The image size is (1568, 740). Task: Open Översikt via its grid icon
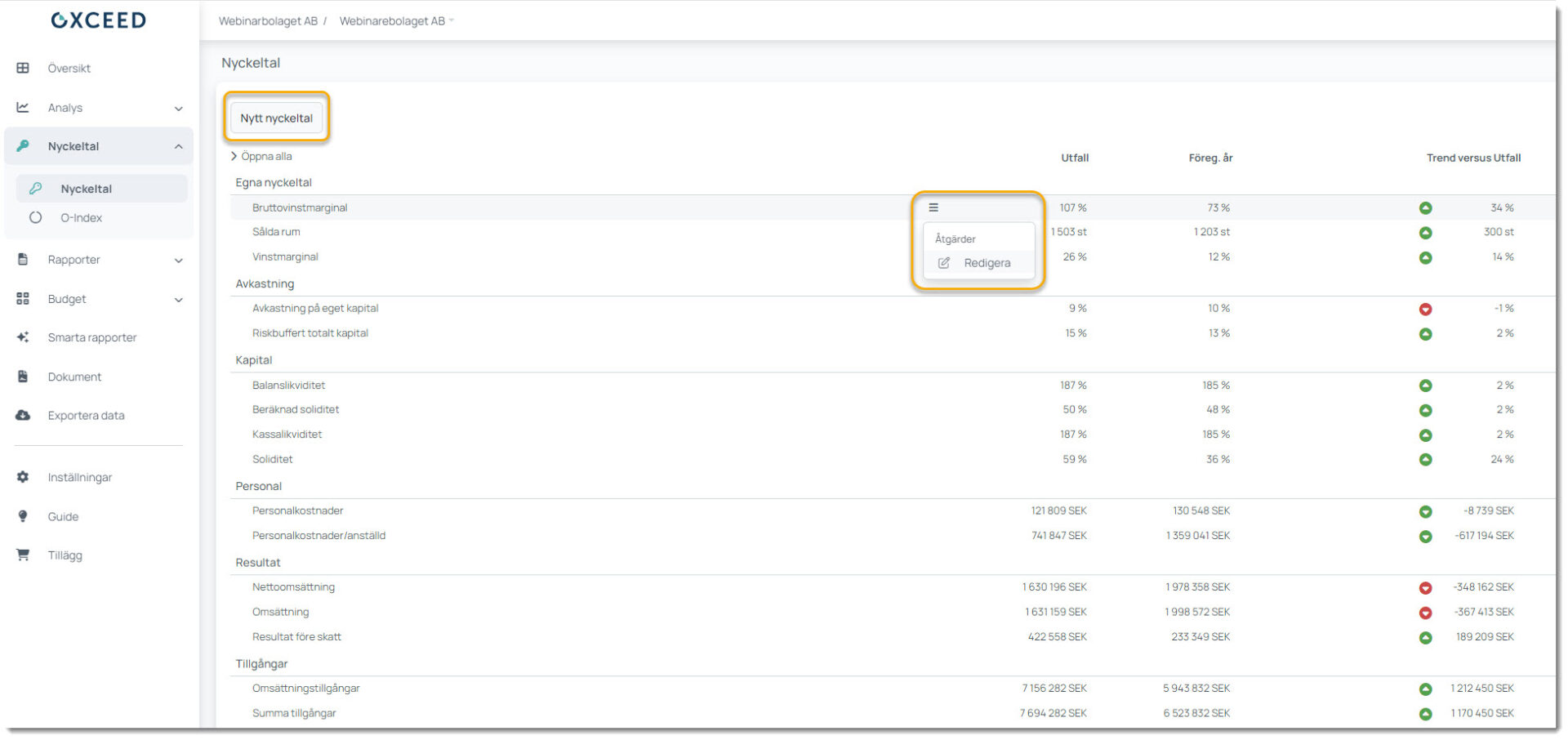pyautogui.click(x=23, y=68)
